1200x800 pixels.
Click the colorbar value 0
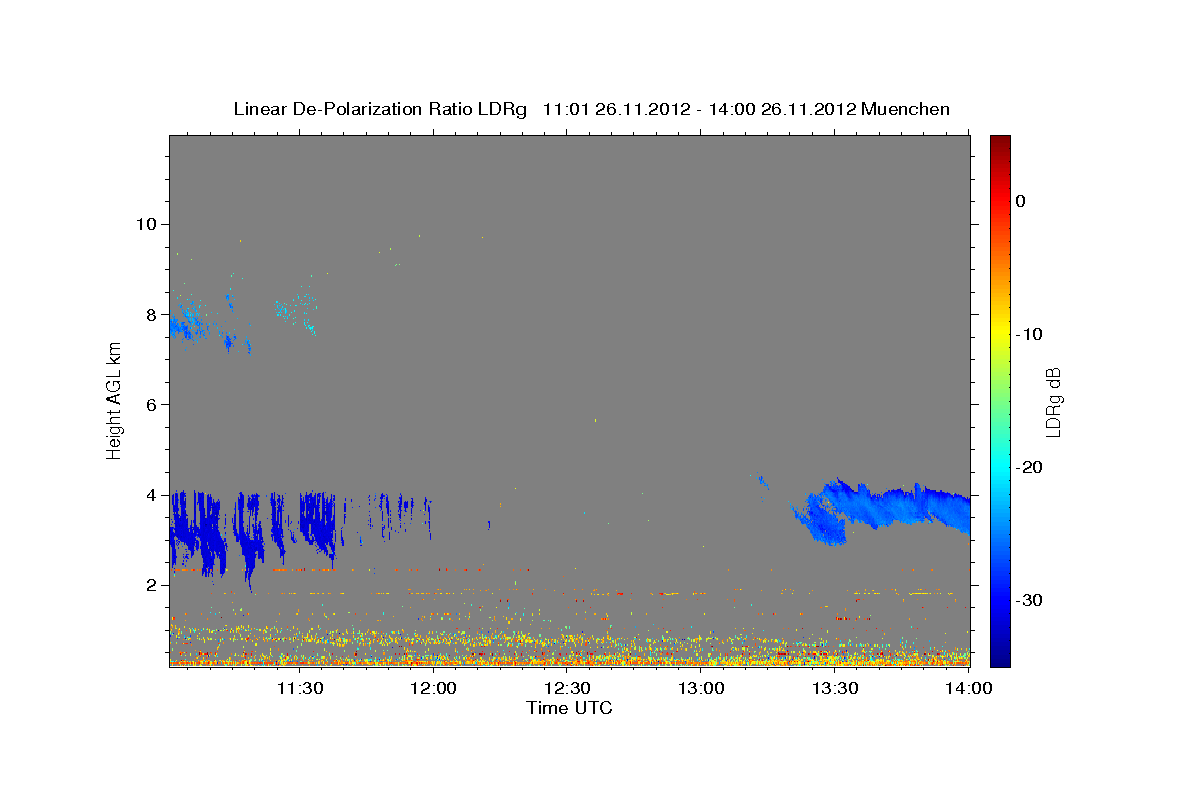[1021, 201]
